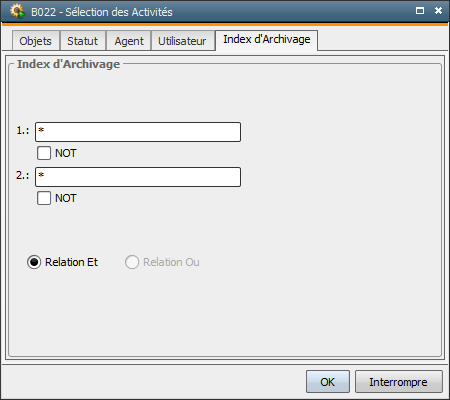This screenshot has width=450, height=400.
Task: Click the window title bar text
Action: (x=102, y=12)
